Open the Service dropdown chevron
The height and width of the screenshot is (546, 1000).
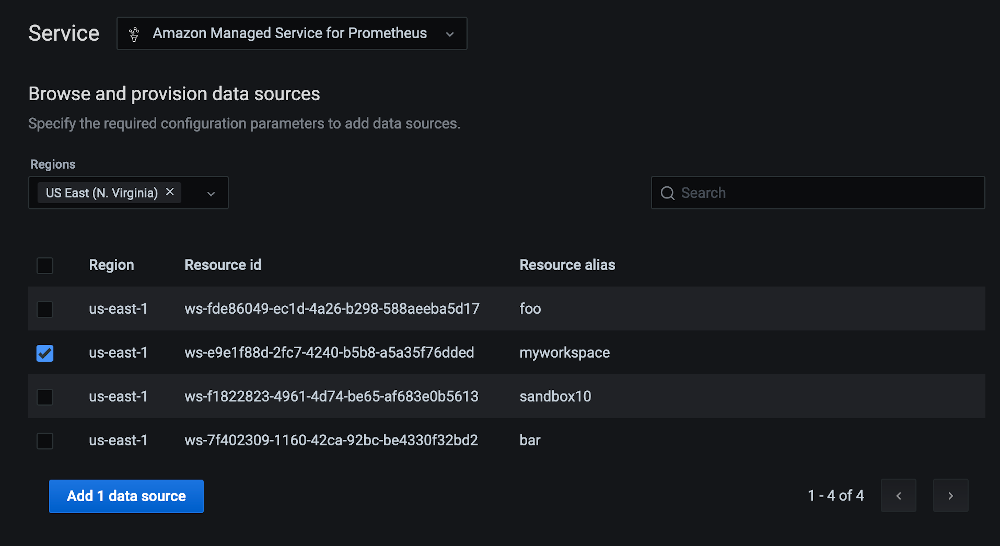(450, 34)
